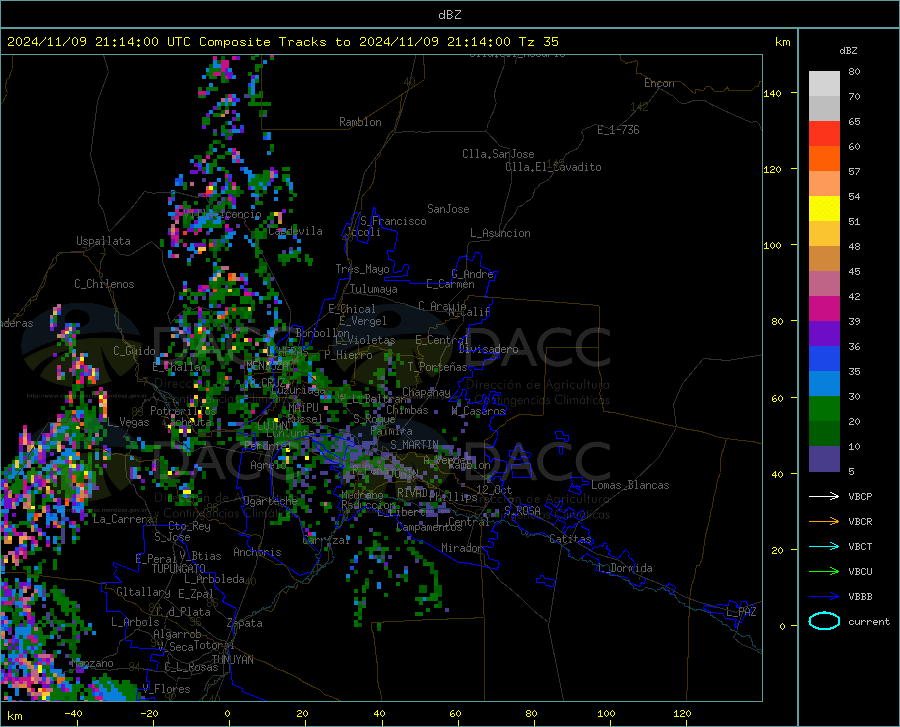Click the Campamentos map label
The image size is (900, 727).
click(x=429, y=527)
